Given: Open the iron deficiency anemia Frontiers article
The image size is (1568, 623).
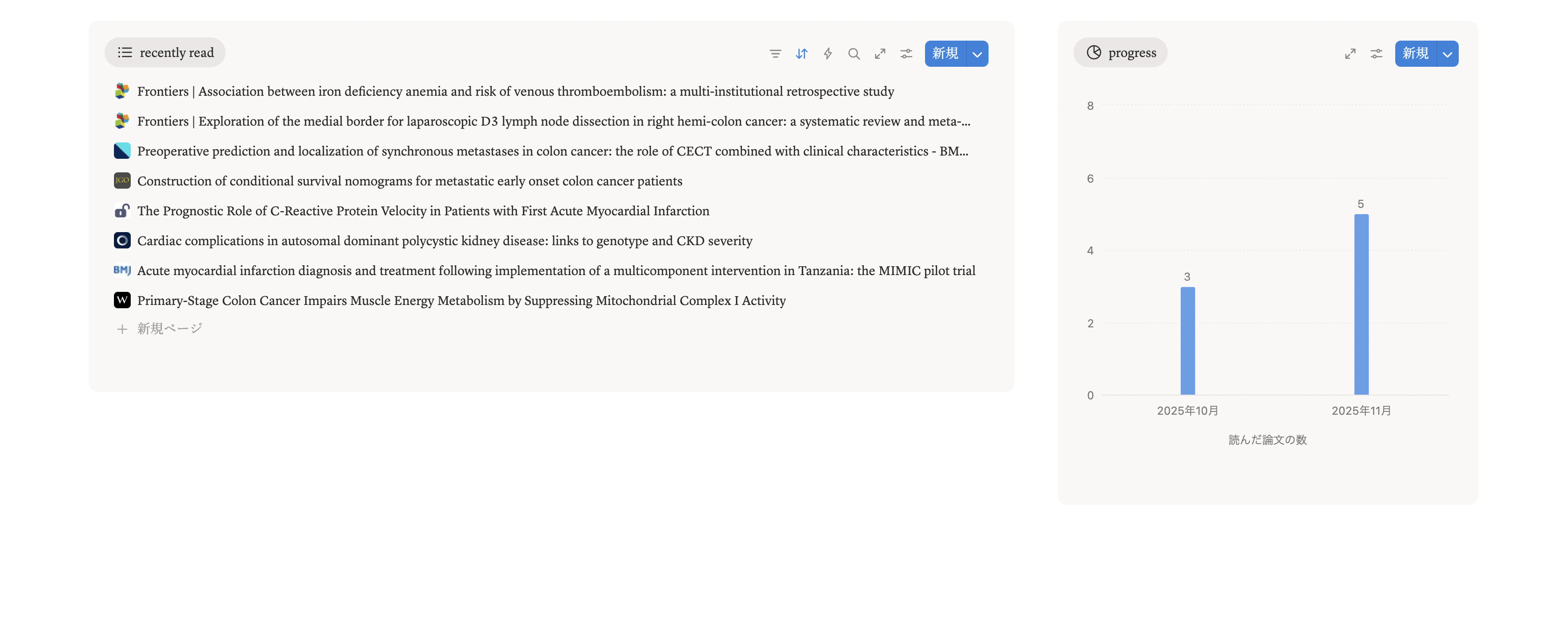Looking at the screenshot, I should (515, 92).
